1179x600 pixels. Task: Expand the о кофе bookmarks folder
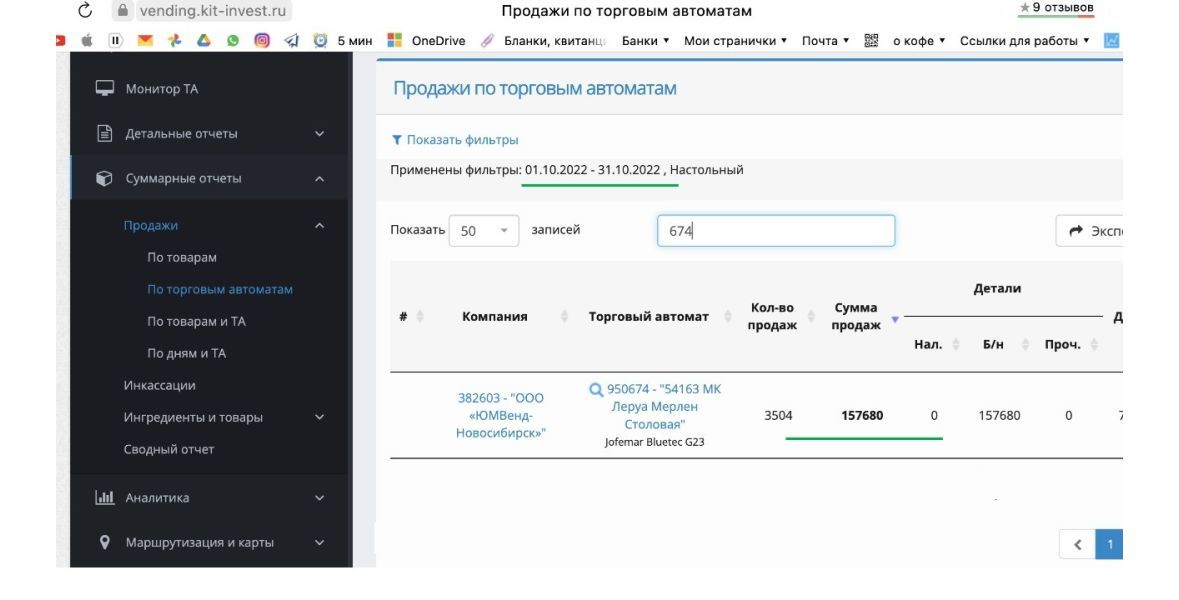tap(919, 41)
